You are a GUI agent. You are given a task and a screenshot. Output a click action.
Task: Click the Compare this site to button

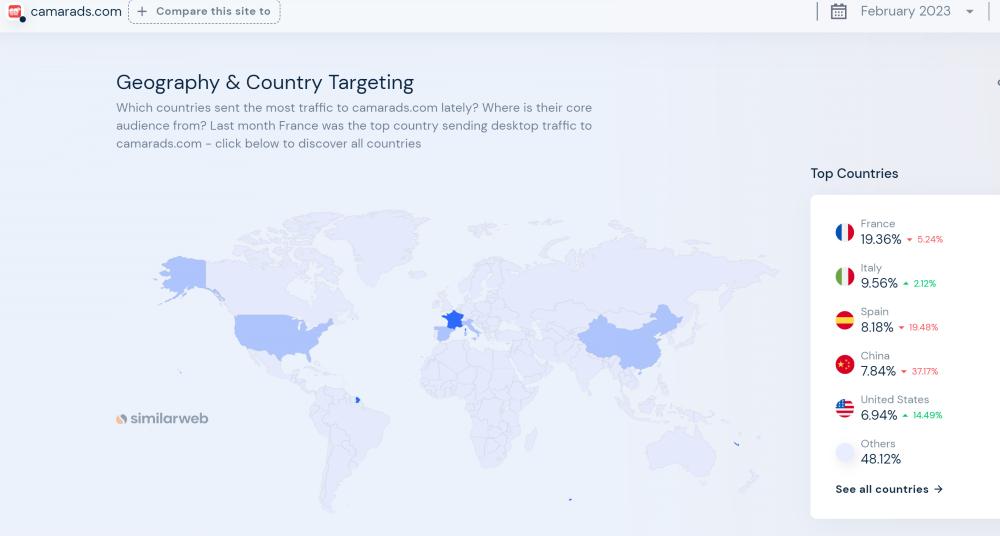point(204,12)
